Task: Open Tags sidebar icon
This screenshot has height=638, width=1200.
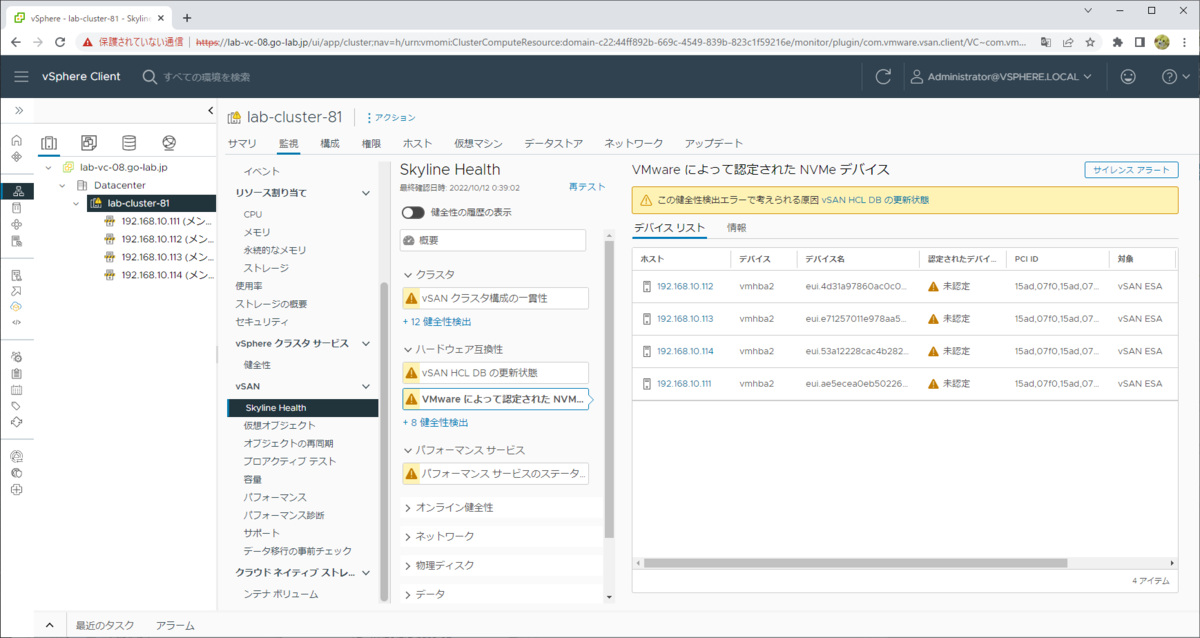Action: point(17,406)
